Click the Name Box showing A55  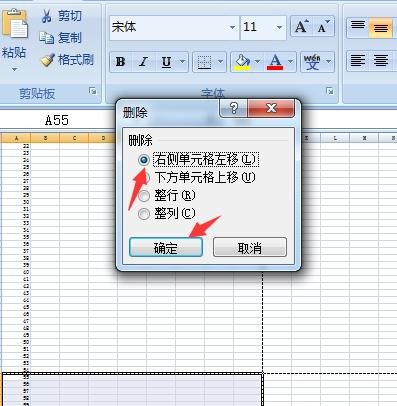(57, 120)
